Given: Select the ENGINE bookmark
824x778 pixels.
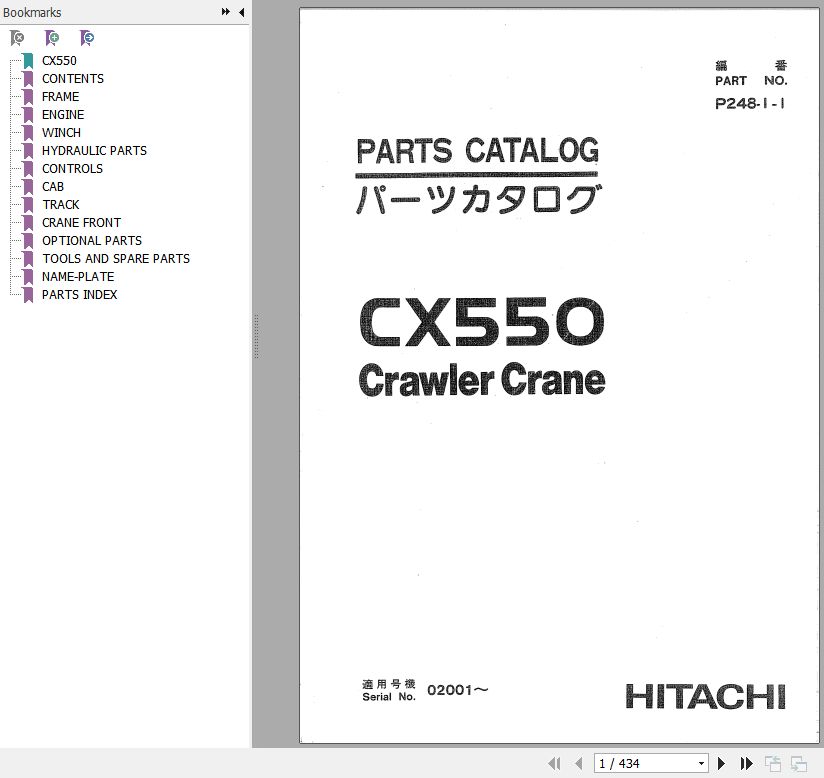Looking at the screenshot, I should [63, 115].
